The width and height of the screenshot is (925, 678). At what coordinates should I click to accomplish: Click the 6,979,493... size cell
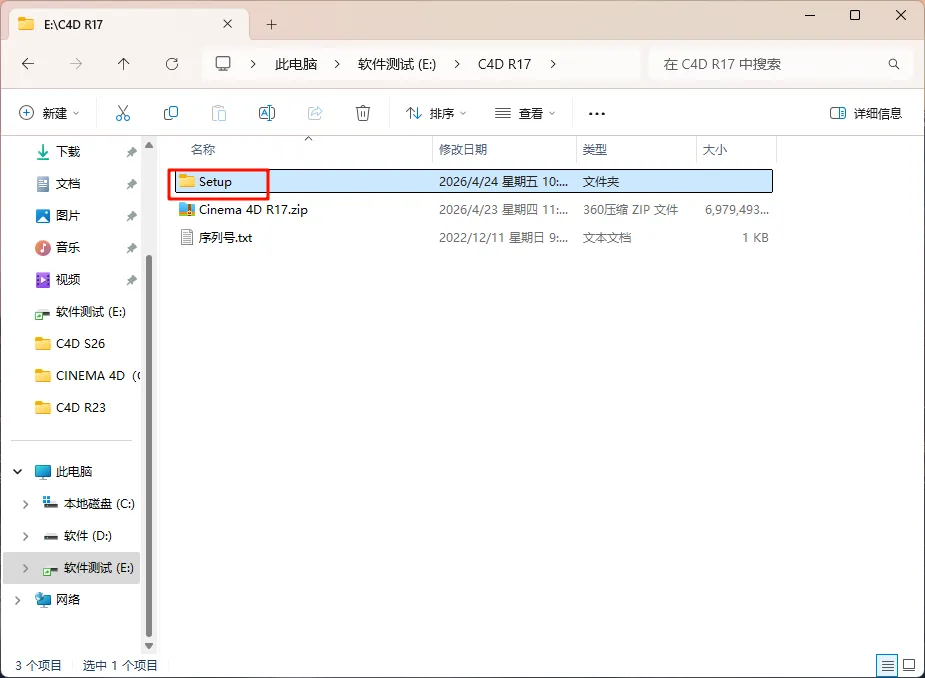[x=736, y=209]
